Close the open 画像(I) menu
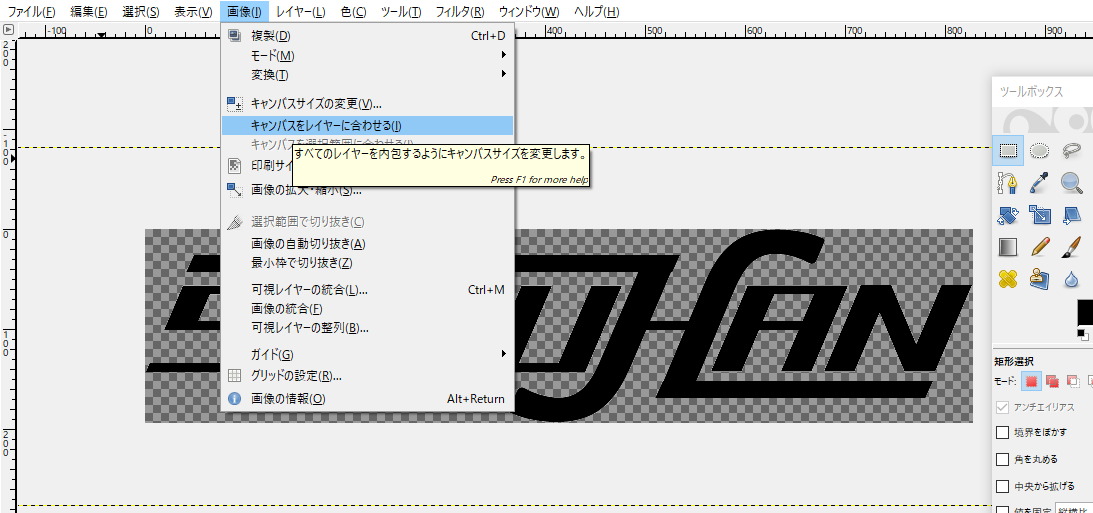The height and width of the screenshot is (513, 1093). (x=245, y=12)
